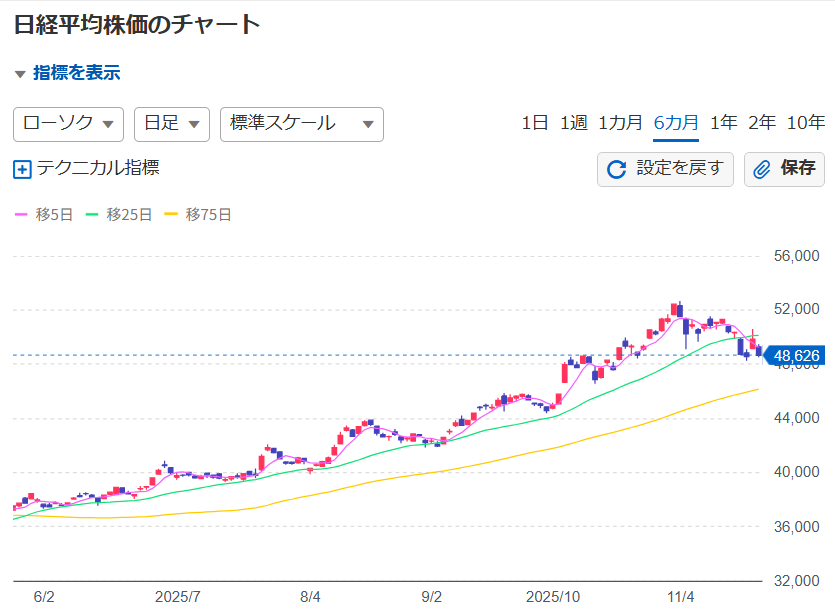Image resolution: width=835 pixels, height=610 pixels.
Task: Open the 日足 interval dropdown
Action: tap(171, 124)
